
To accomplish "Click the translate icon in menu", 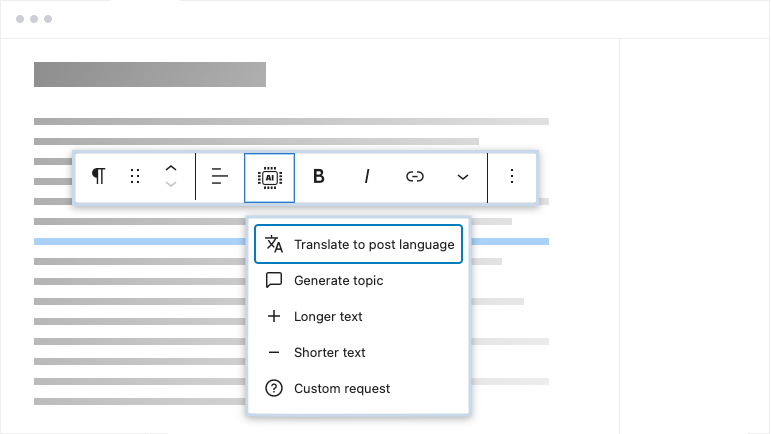I will [x=274, y=244].
